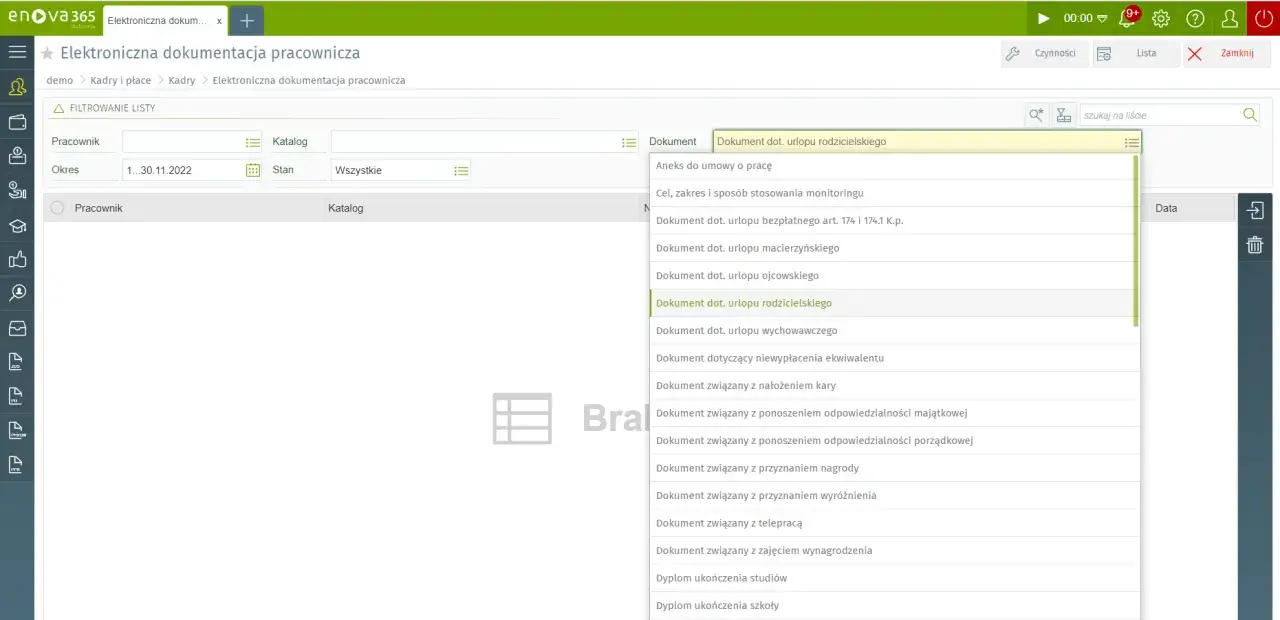1280x620 pixels.
Task: Click the notifications bell icon
Action: click(x=1127, y=18)
